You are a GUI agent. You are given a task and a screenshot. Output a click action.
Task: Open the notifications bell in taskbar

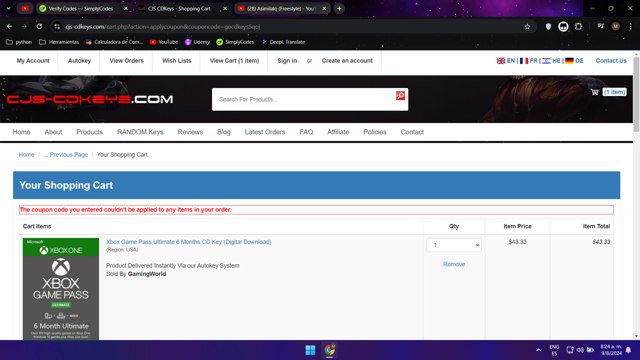point(629,350)
